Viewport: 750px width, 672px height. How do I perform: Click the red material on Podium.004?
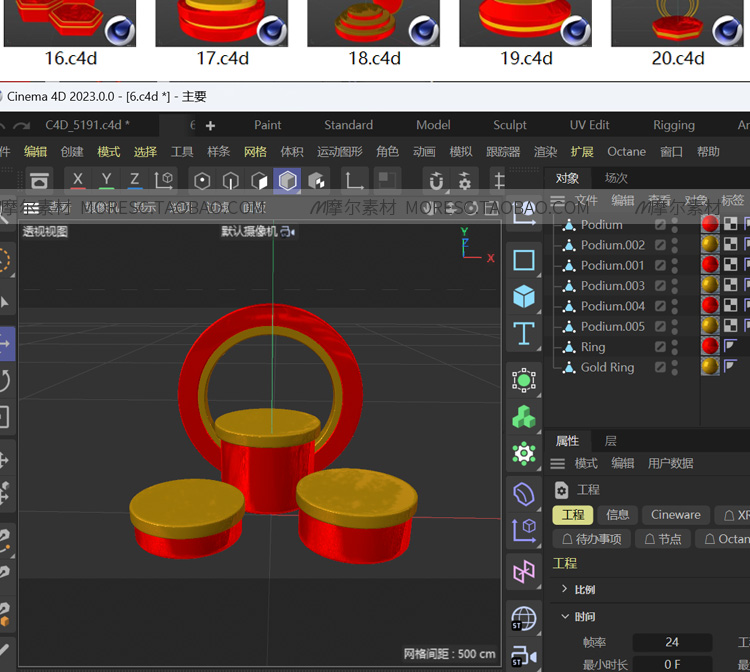[x=710, y=305]
